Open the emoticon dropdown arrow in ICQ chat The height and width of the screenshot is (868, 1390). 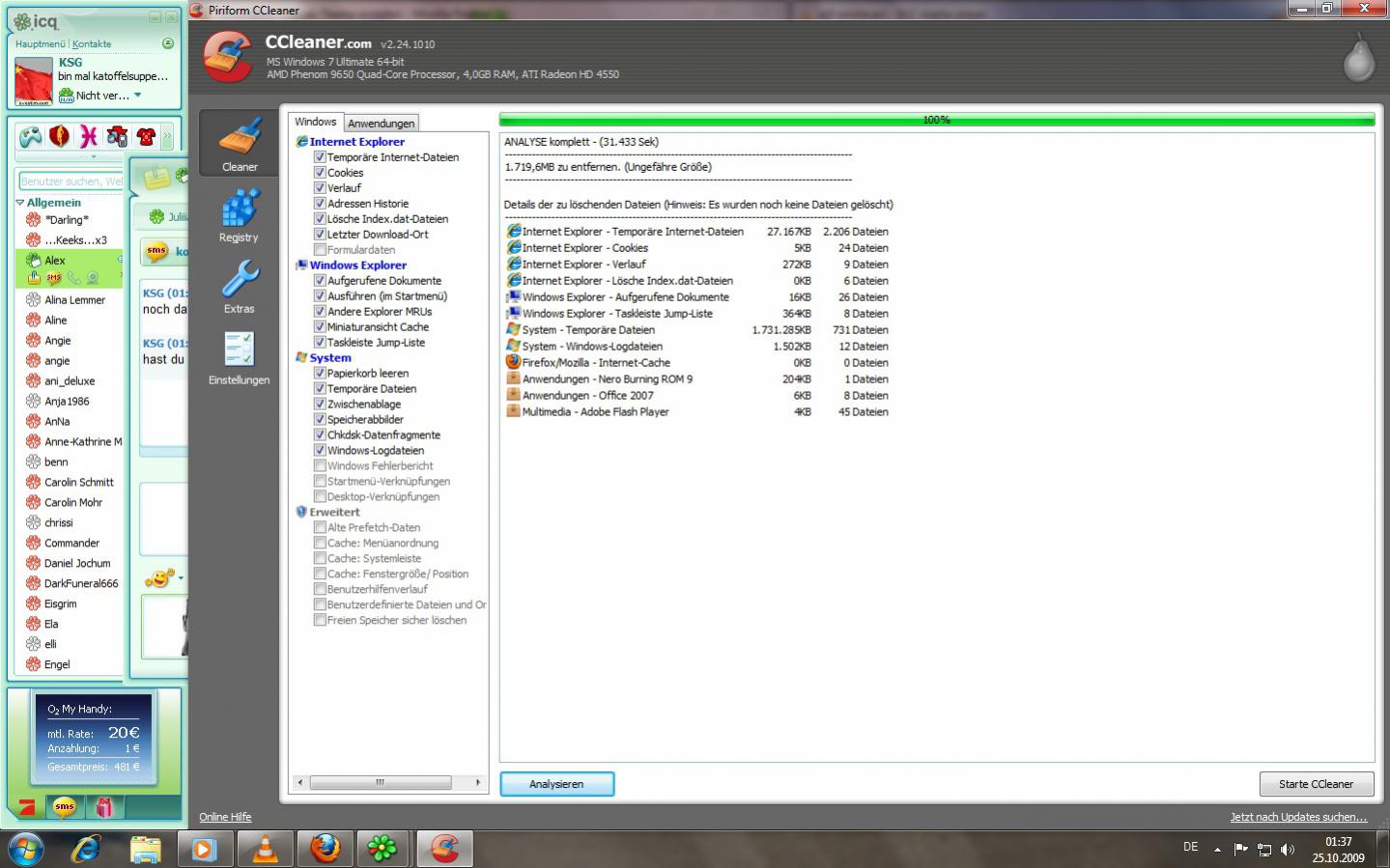(x=181, y=578)
